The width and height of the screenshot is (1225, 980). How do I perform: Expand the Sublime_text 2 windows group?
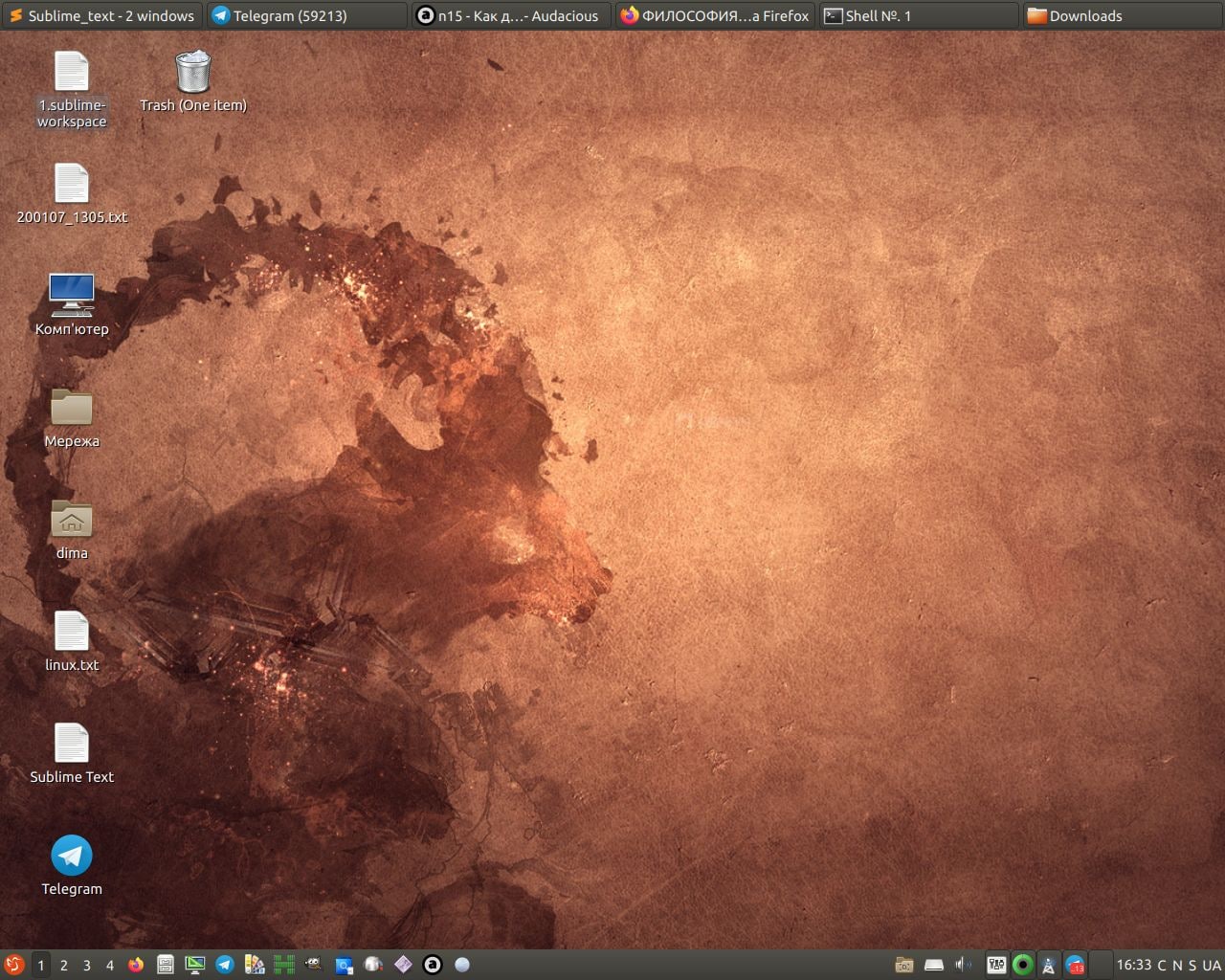coord(102,15)
